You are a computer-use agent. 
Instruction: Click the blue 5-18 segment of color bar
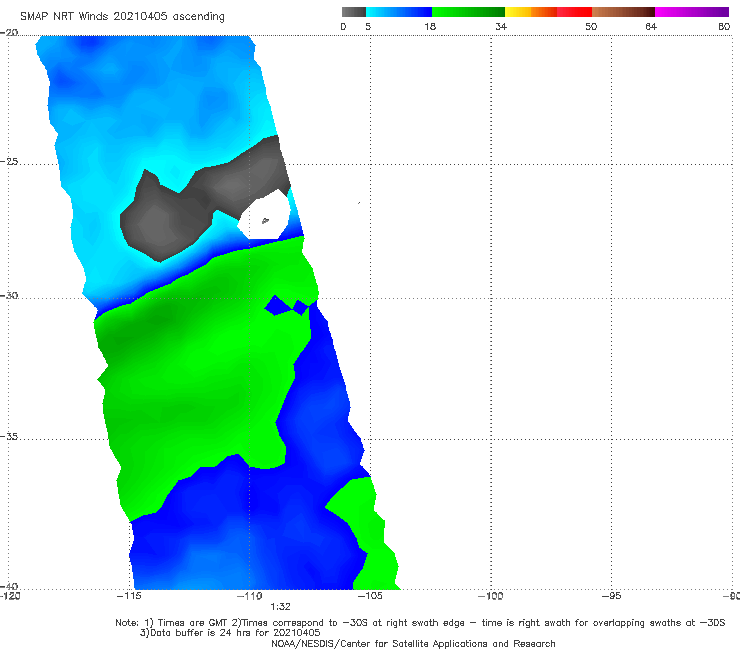(x=399, y=12)
